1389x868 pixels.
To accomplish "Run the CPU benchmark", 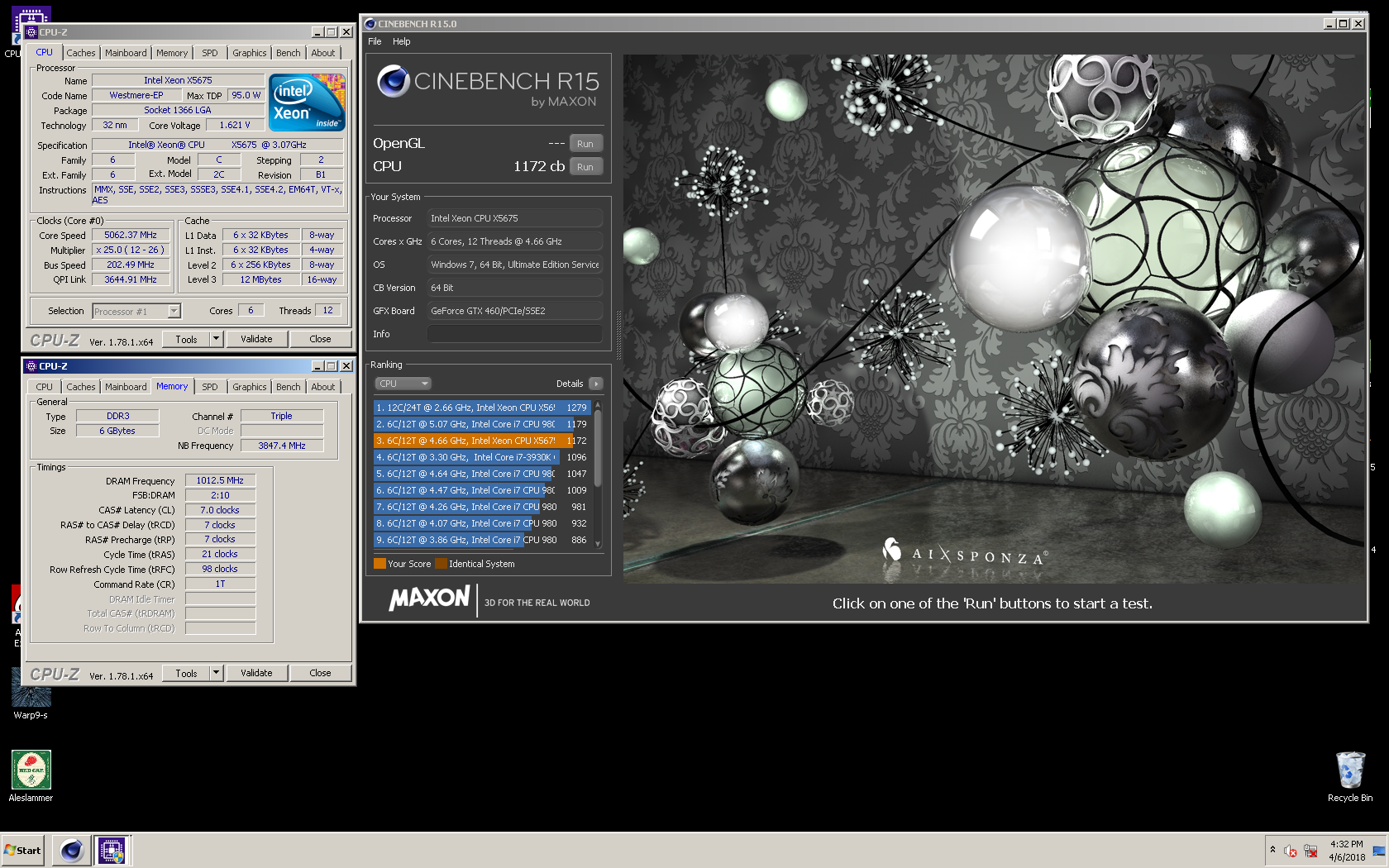I will (x=586, y=166).
